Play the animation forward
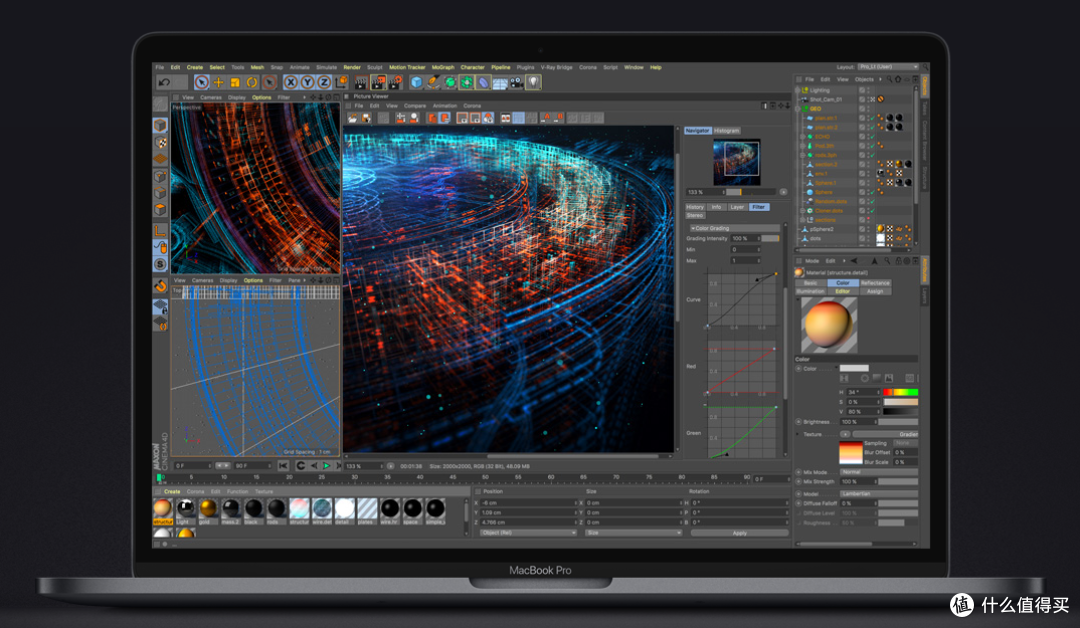Image resolution: width=1080 pixels, height=628 pixels. click(326, 465)
